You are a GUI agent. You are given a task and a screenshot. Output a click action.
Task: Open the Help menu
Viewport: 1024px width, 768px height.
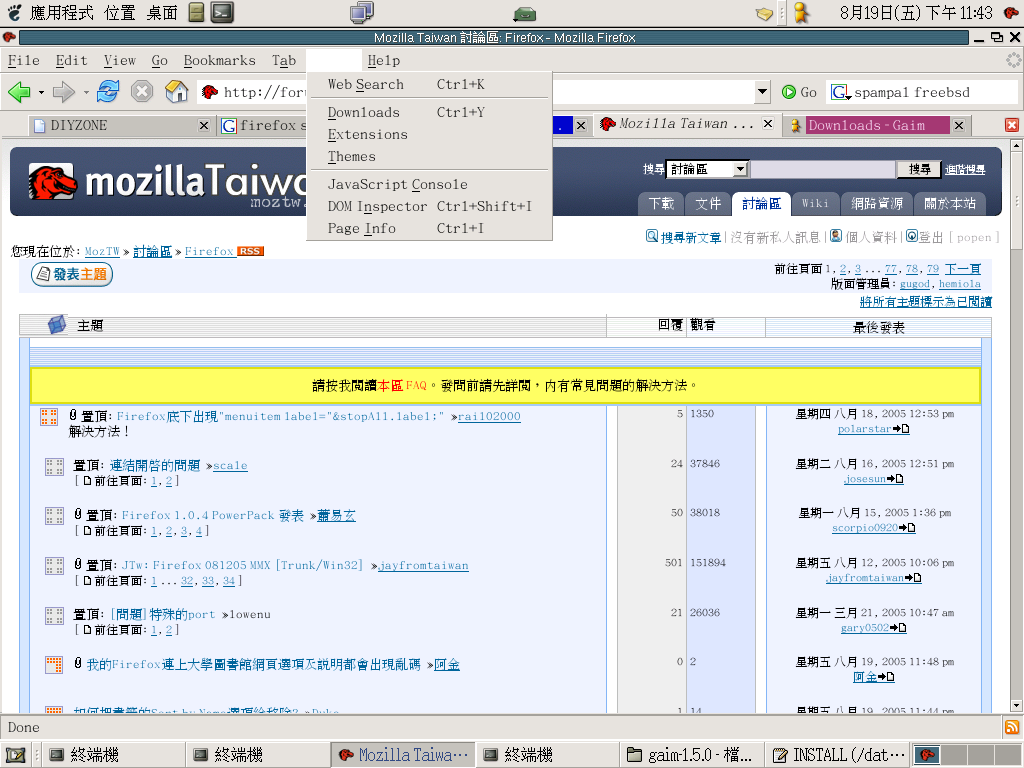[383, 60]
